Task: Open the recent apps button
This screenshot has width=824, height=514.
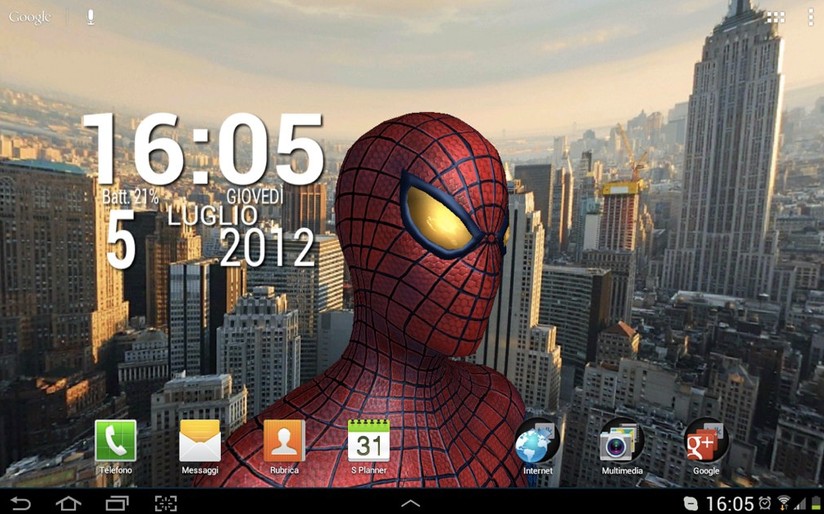Action: click(x=117, y=503)
